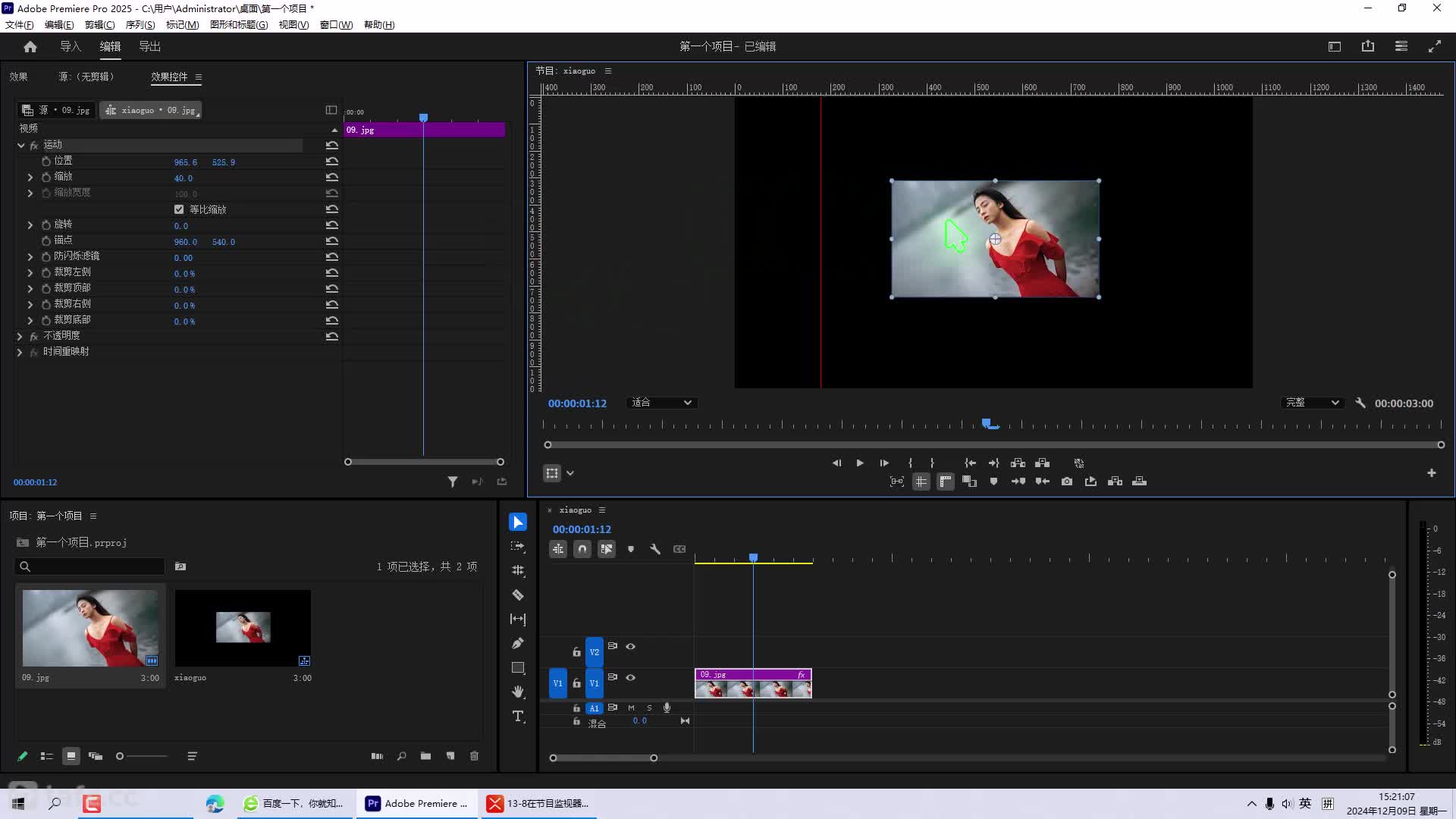This screenshot has height=819, width=1456.
Task: Collapse the 运动 effect group
Action: [x=21, y=145]
